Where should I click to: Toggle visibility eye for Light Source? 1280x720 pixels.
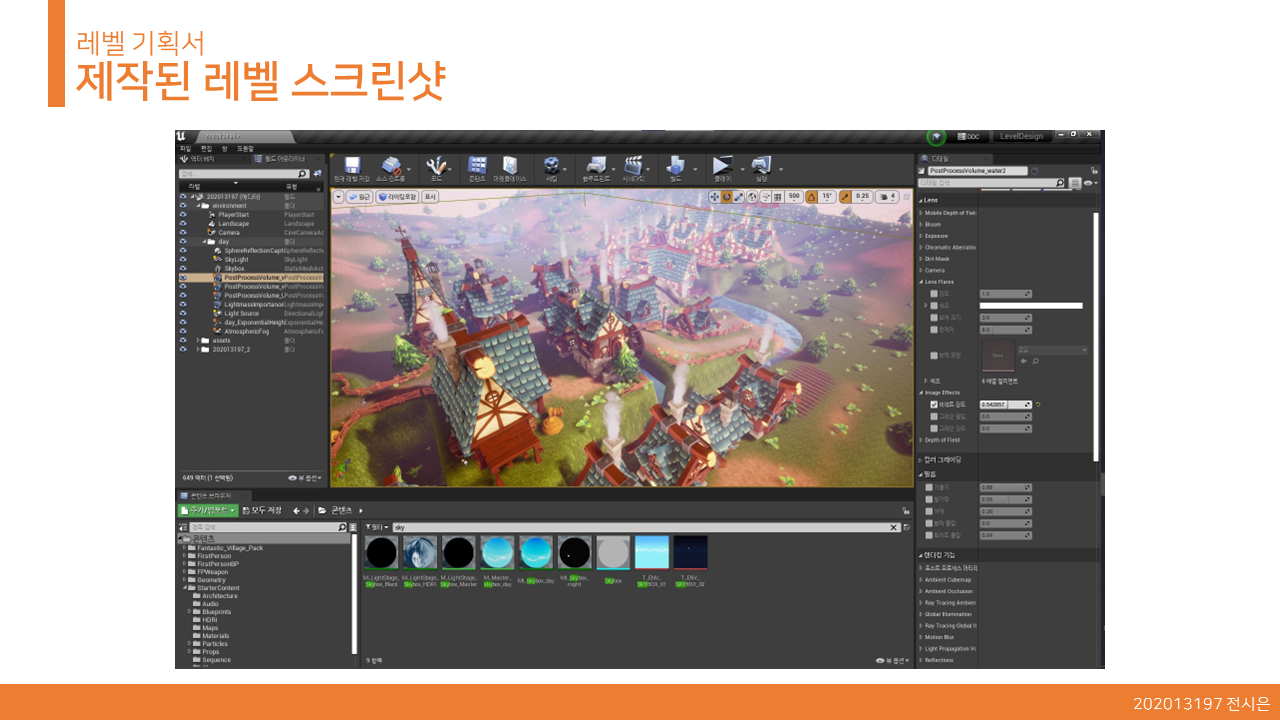(x=182, y=313)
